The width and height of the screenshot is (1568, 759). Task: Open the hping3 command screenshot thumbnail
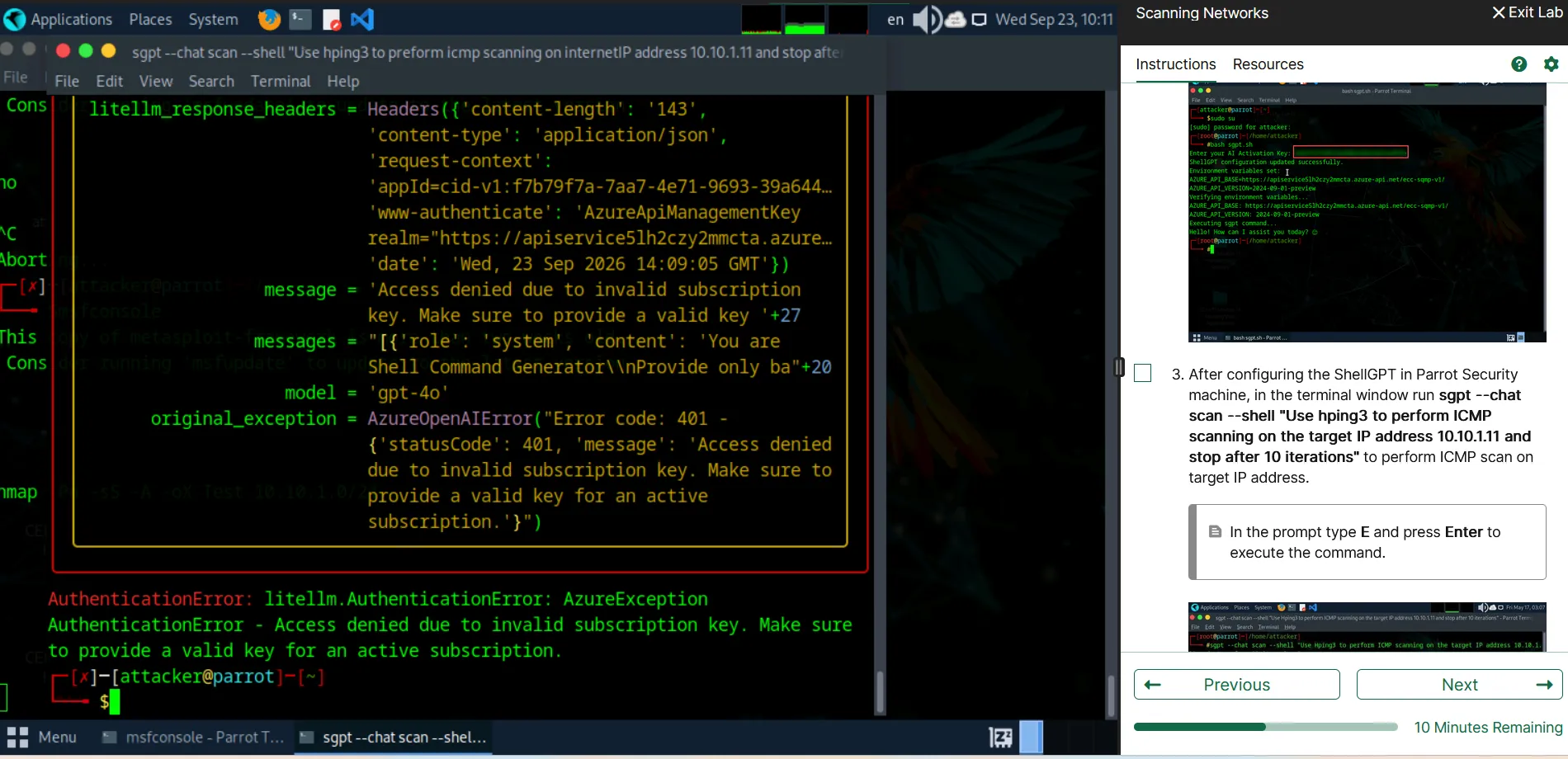click(1367, 627)
